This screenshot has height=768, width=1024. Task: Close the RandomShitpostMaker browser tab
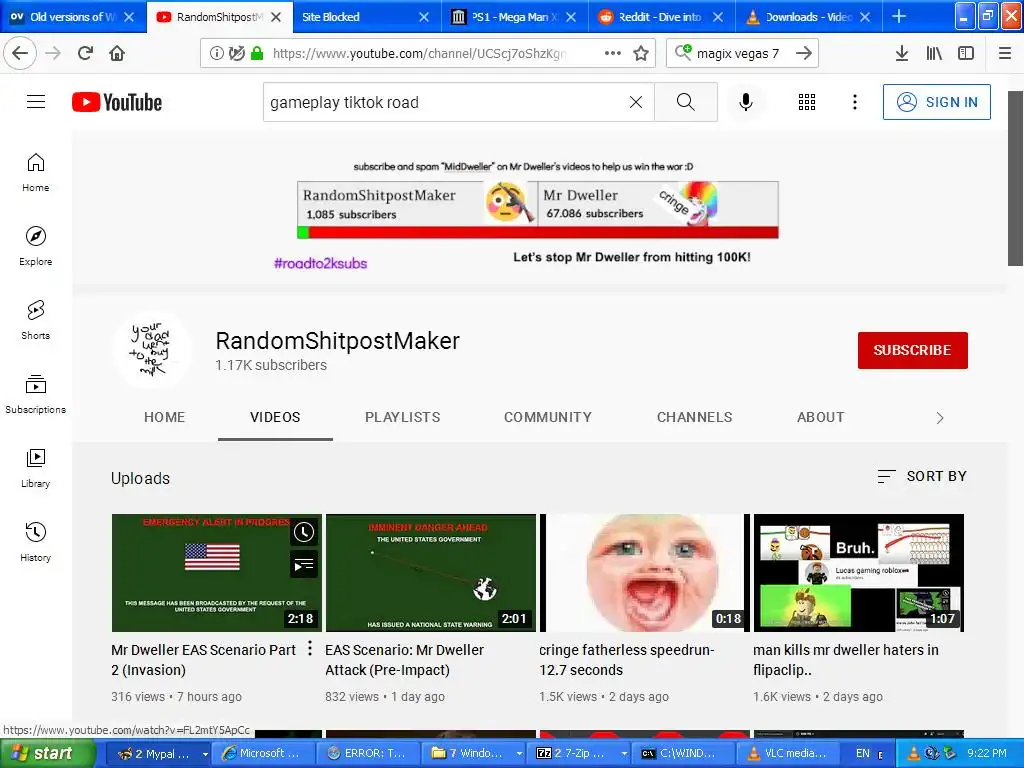coord(276,17)
